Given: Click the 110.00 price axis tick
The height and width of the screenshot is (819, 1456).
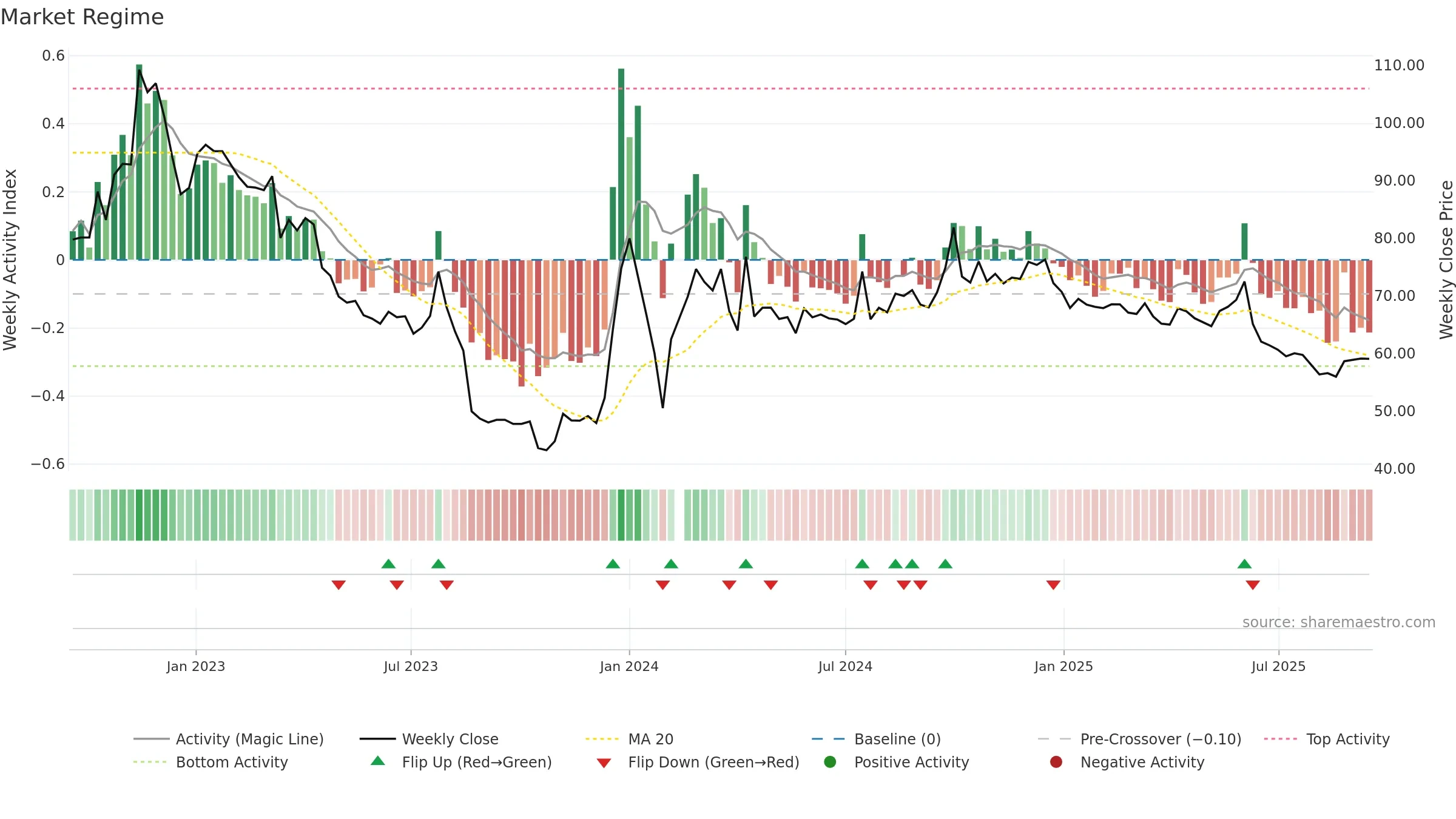Looking at the screenshot, I should [1399, 66].
